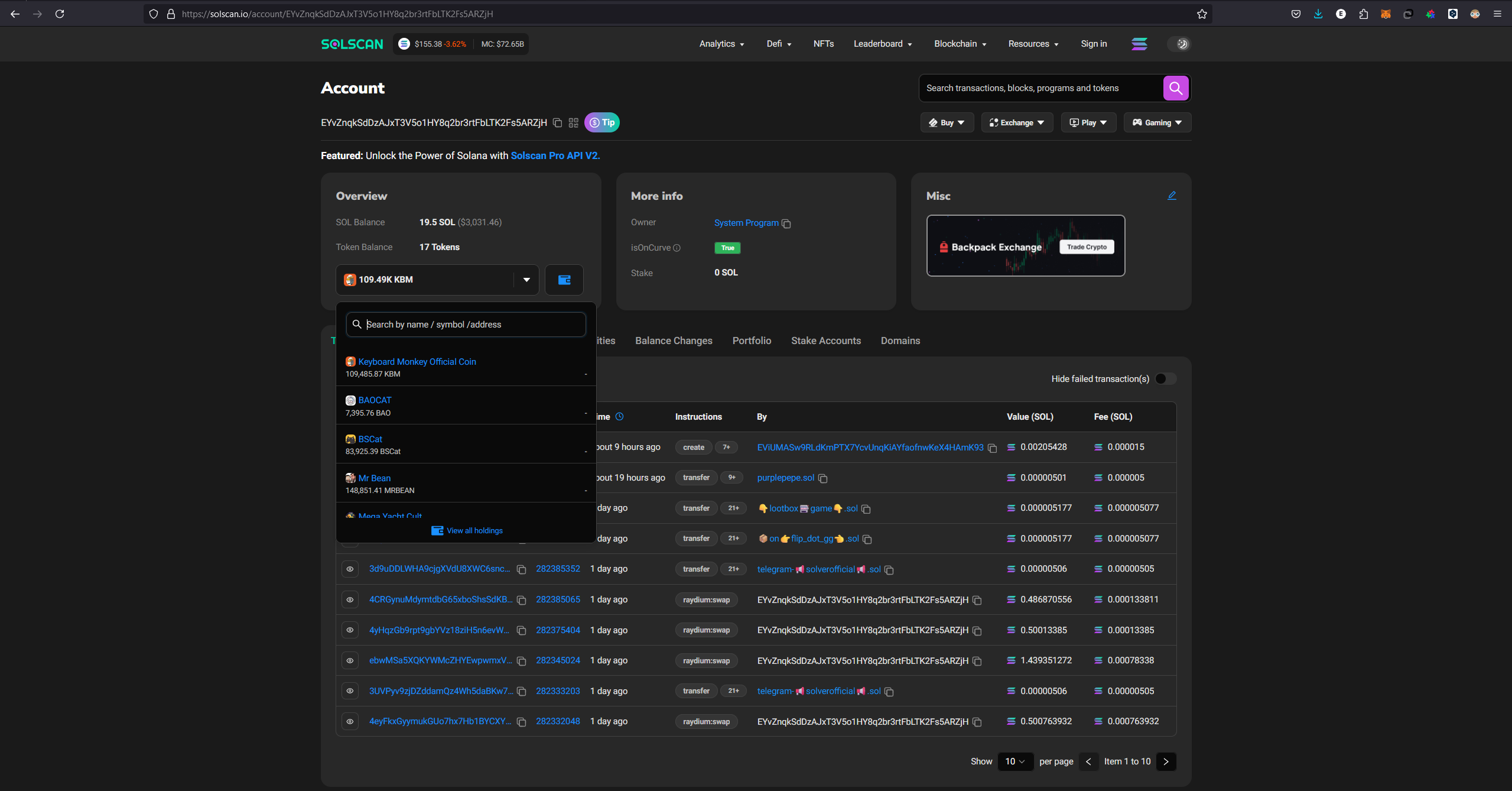Click the Tip button
Image resolution: width=1512 pixels, height=791 pixels.
(x=601, y=122)
